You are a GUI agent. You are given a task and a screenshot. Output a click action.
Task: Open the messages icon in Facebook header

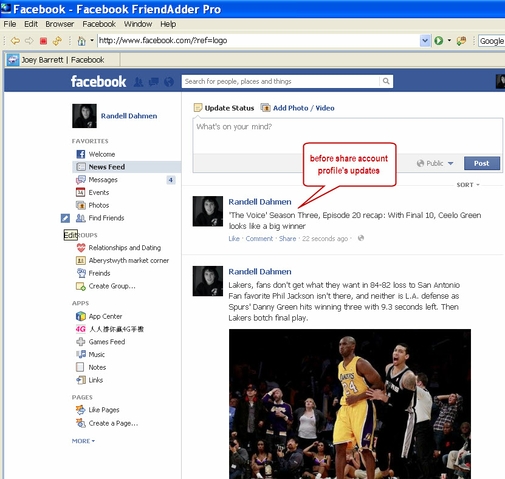pyautogui.click(x=154, y=82)
